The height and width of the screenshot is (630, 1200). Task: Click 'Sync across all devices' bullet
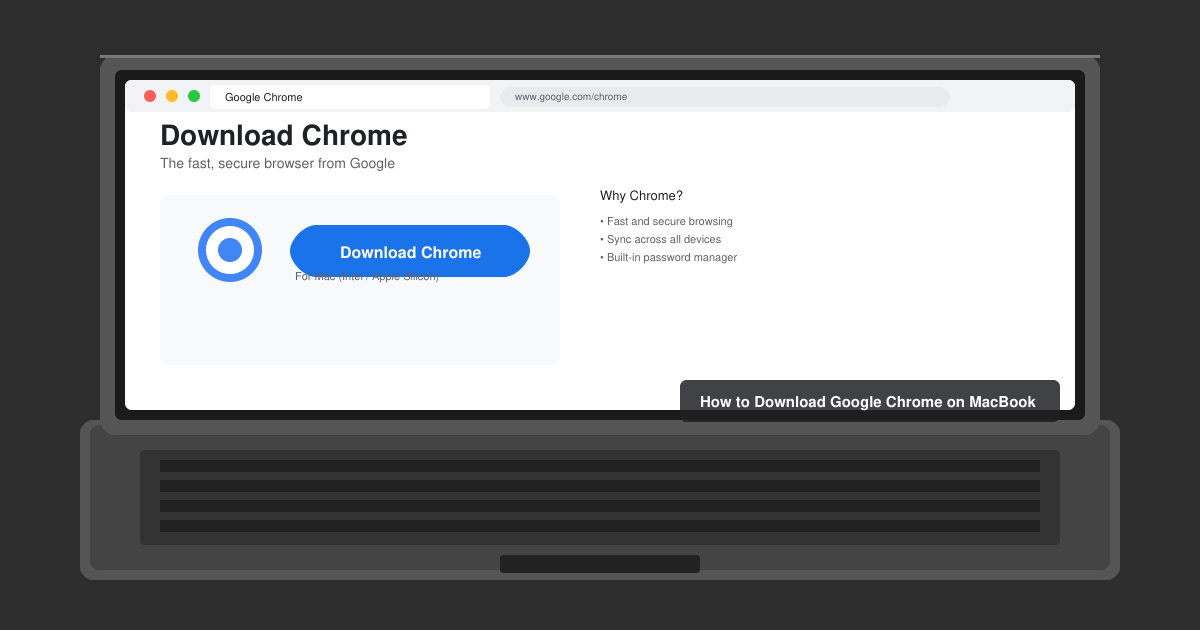[660, 240]
